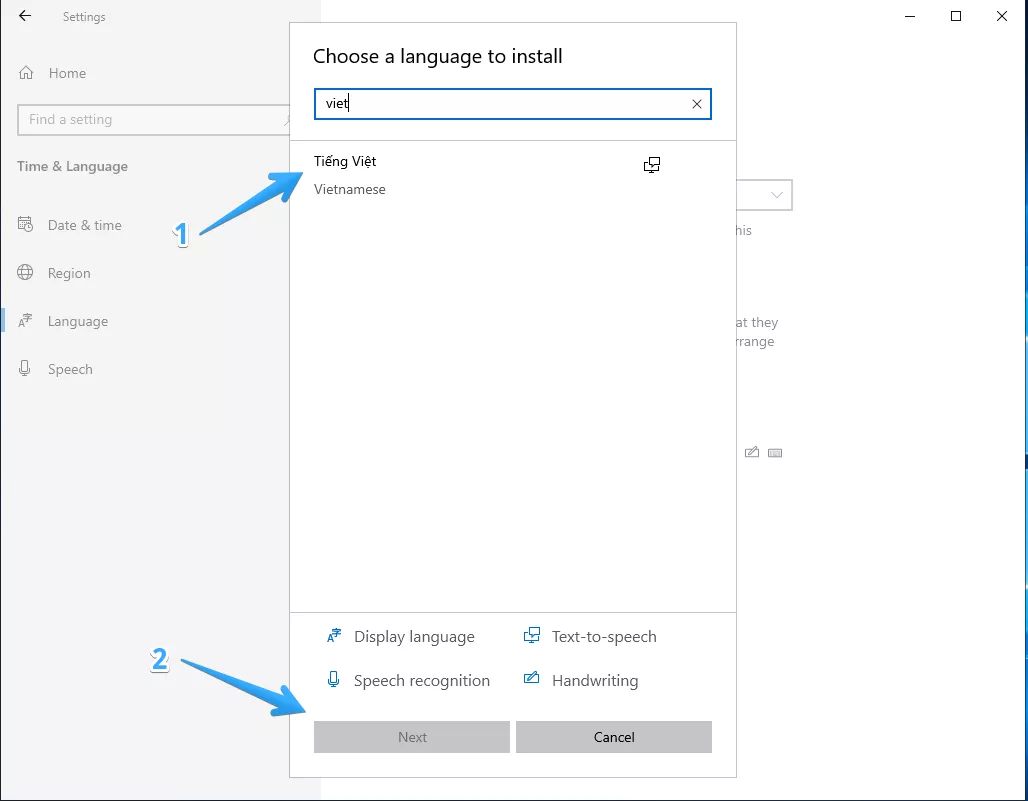Click the back arrow in Settings

pyautogui.click(x=25, y=17)
